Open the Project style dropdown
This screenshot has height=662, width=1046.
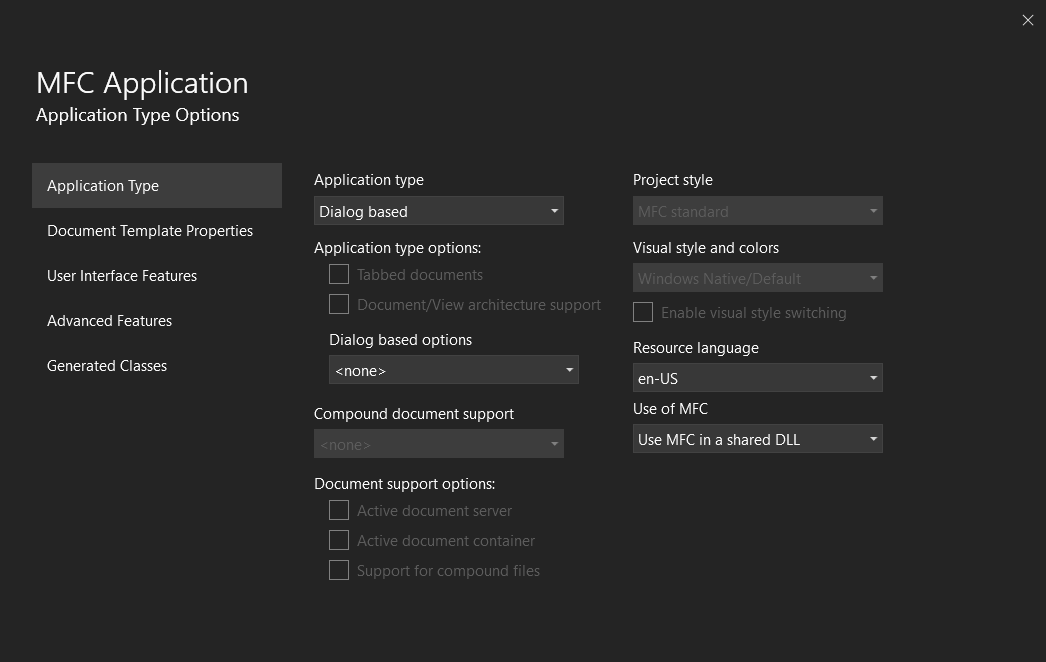point(757,211)
